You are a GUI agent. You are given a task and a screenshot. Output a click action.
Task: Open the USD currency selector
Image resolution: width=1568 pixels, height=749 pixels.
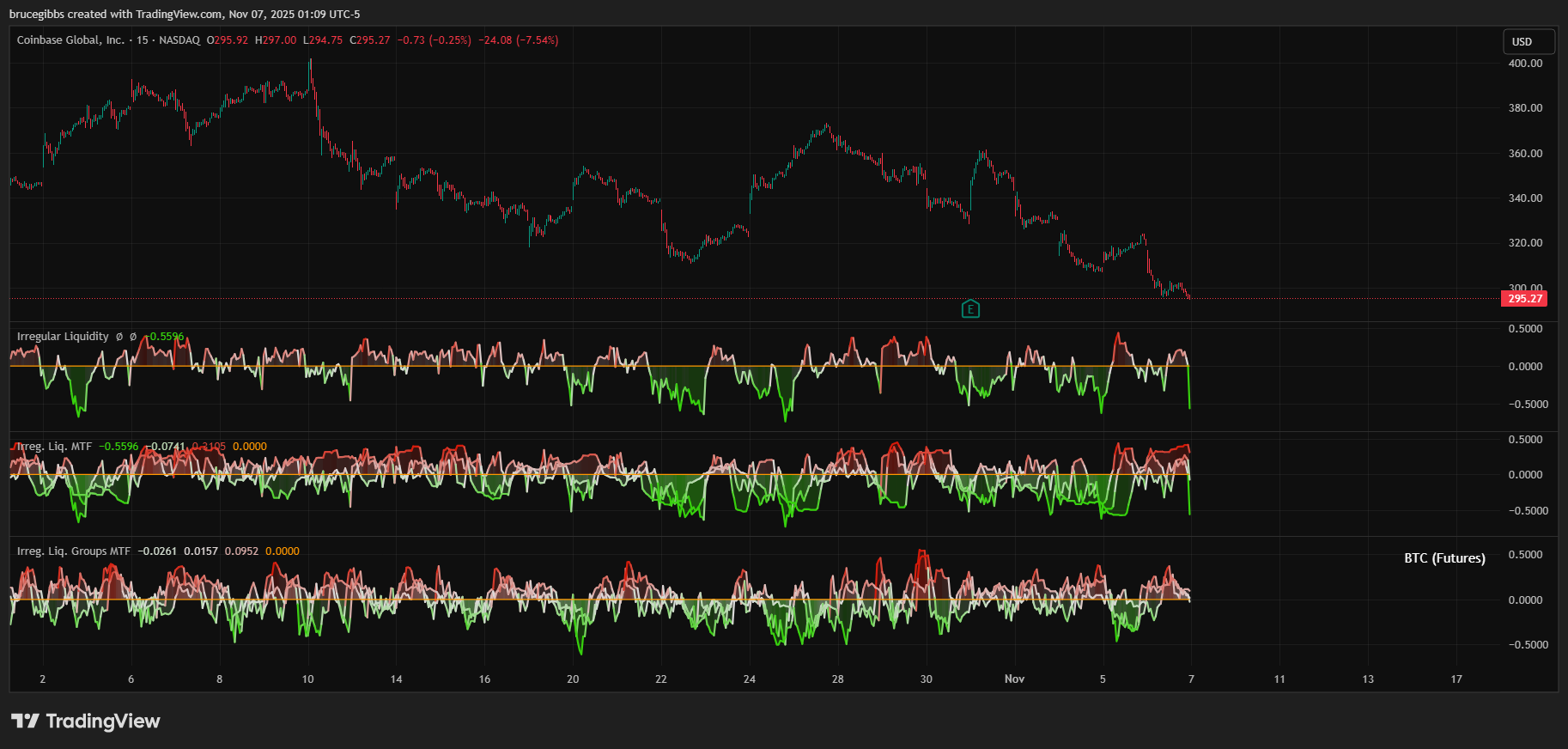tap(1528, 41)
